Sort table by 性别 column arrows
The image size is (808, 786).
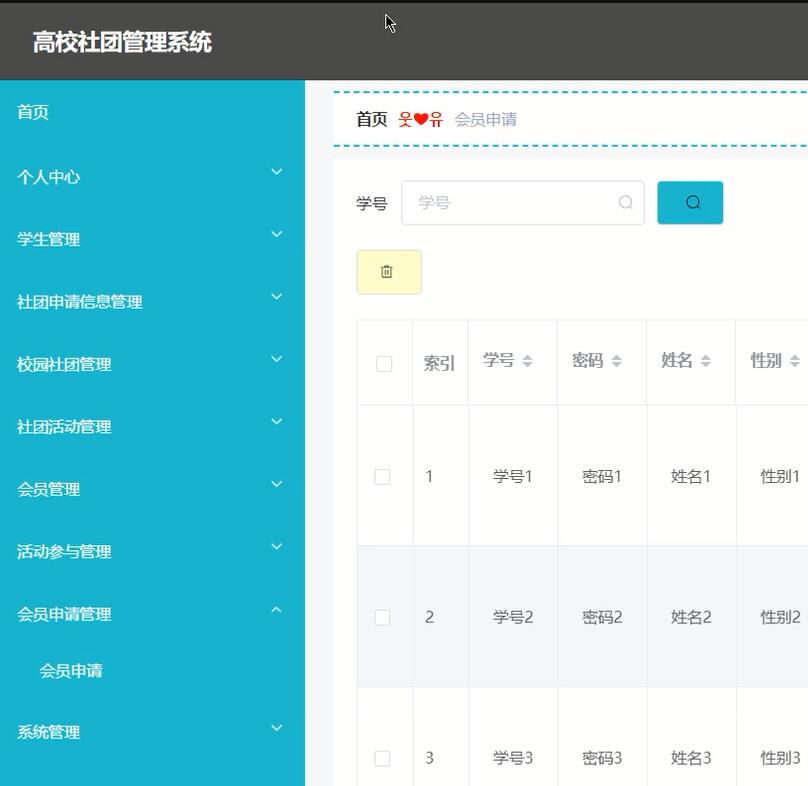click(x=795, y=361)
